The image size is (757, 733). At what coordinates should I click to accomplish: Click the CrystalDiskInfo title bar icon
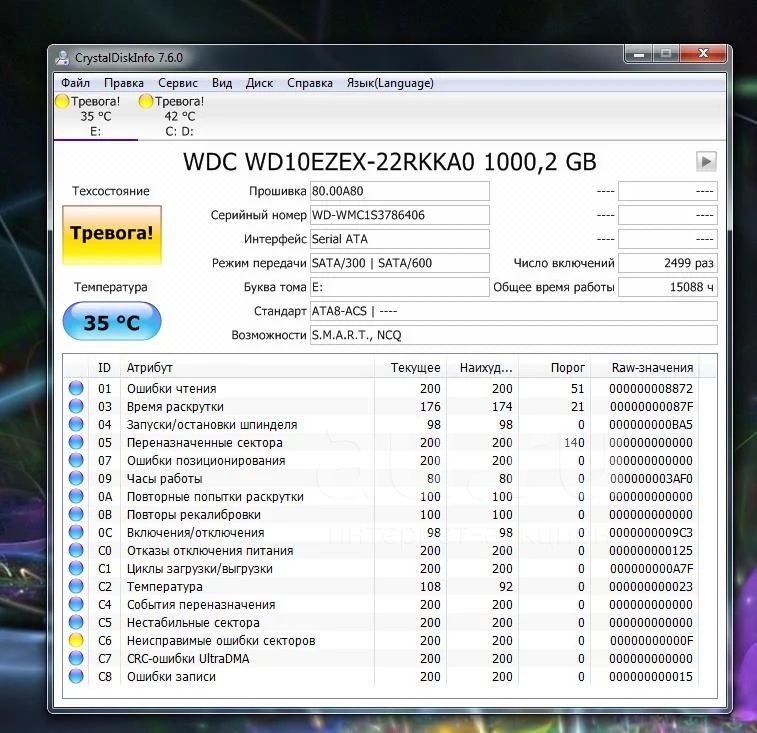62,57
